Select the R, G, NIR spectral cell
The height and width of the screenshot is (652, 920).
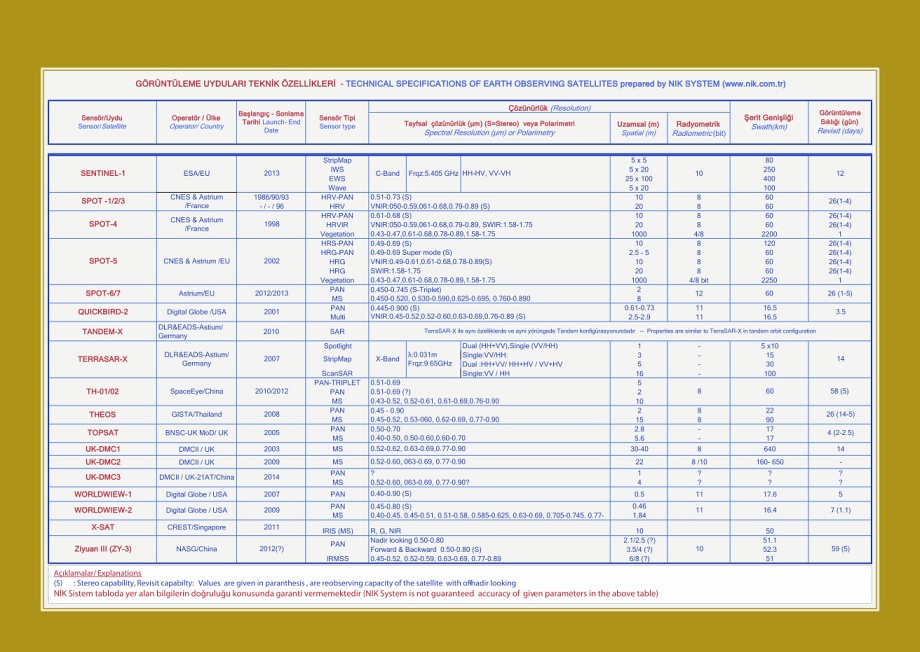point(388,531)
